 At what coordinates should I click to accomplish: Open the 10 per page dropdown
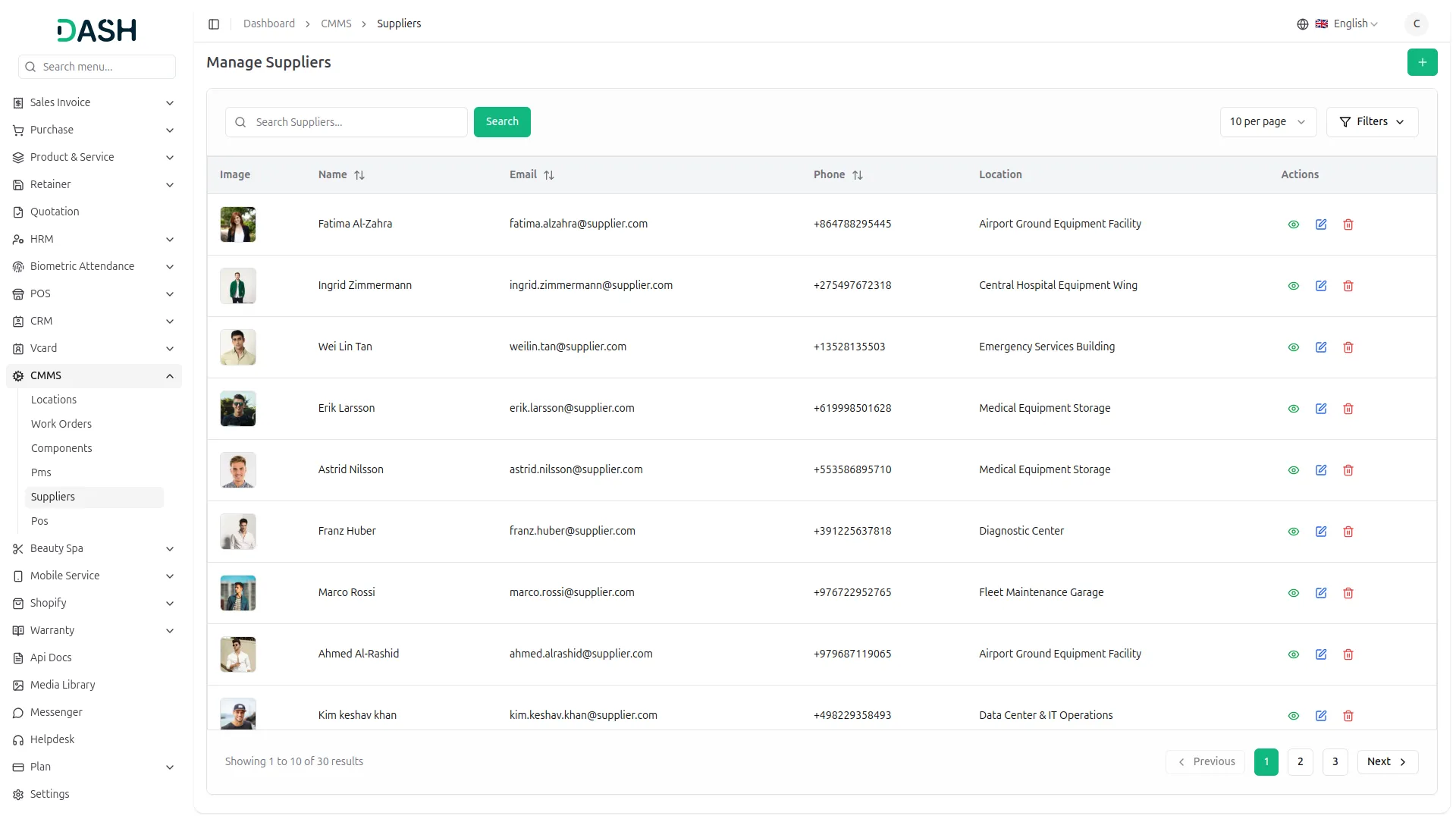(1267, 122)
